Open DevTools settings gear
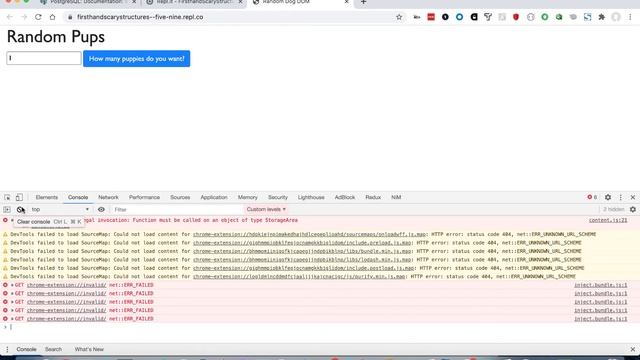640x360 pixels. pos(608,198)
